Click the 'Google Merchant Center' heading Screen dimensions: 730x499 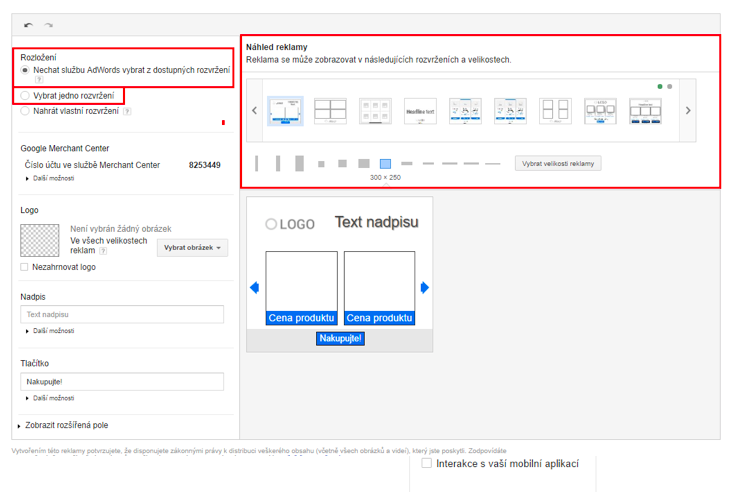pos(65,148)
